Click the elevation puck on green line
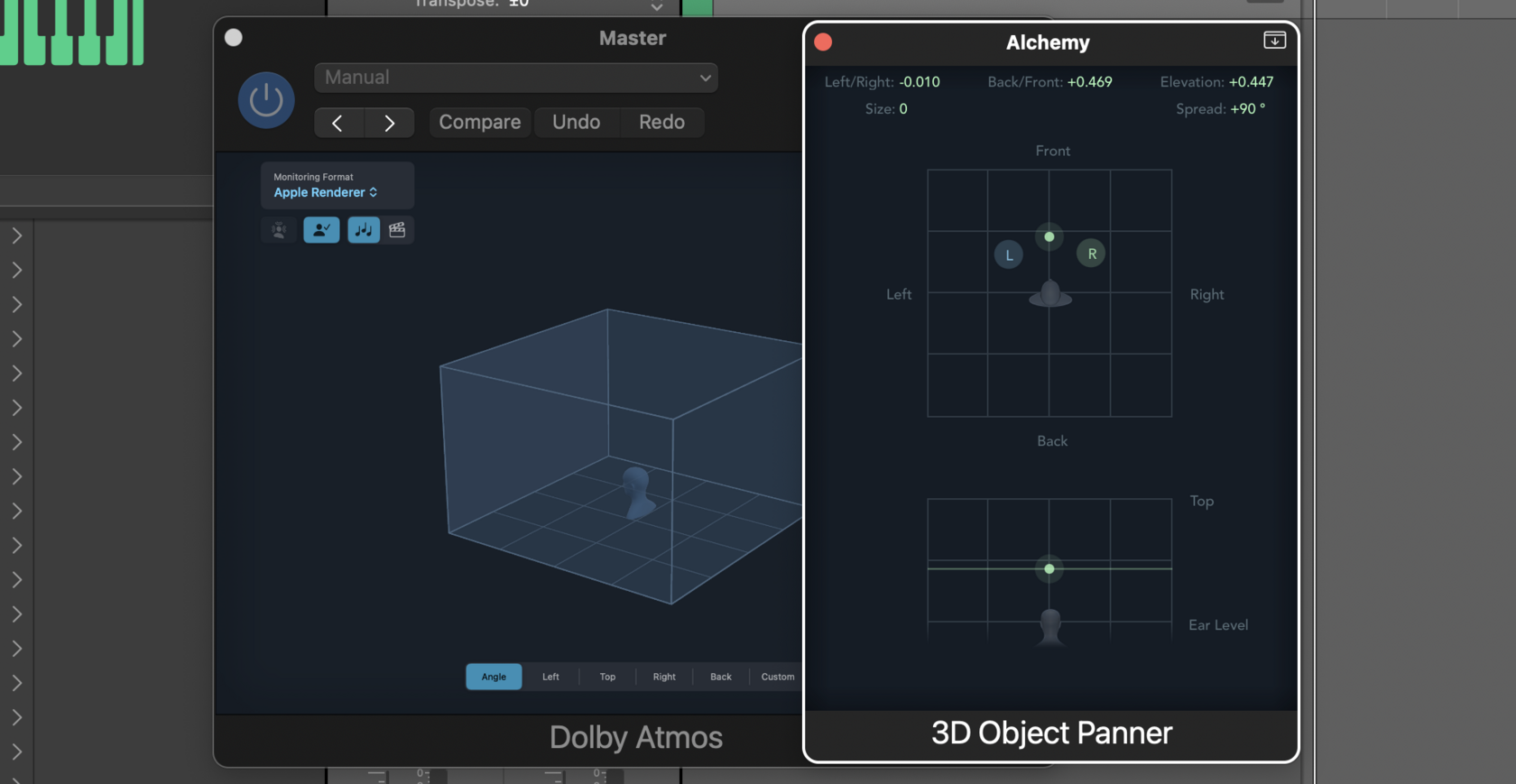The width and height of the screenshot is (1516, 784). [1049, 569]
